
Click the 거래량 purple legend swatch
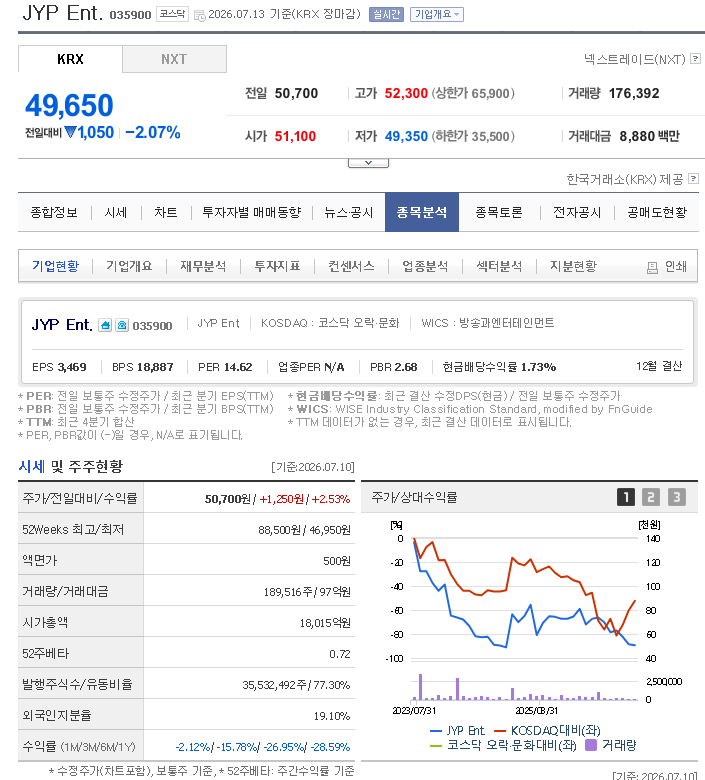tap(591, 745)
